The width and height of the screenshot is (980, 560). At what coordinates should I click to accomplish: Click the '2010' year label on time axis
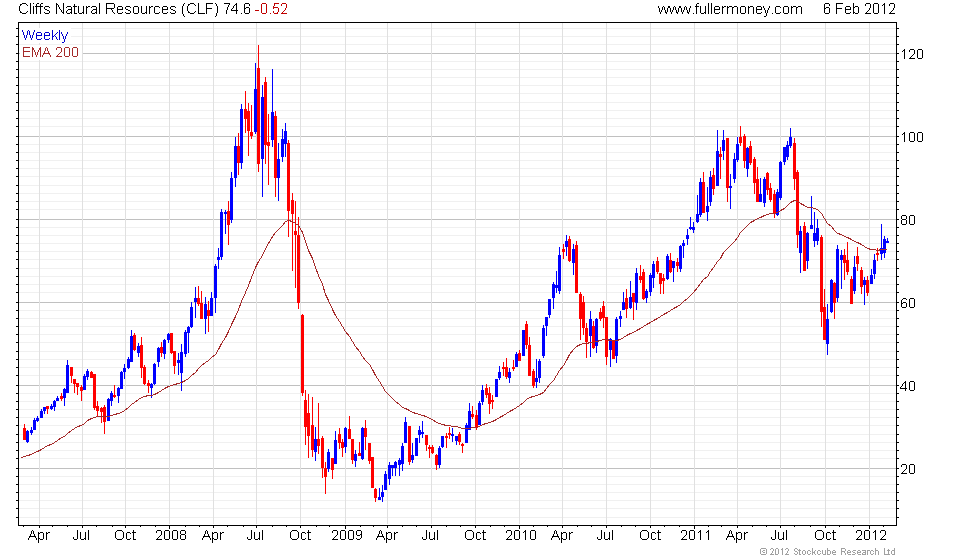pyautogui.click(x=521, y=536)
